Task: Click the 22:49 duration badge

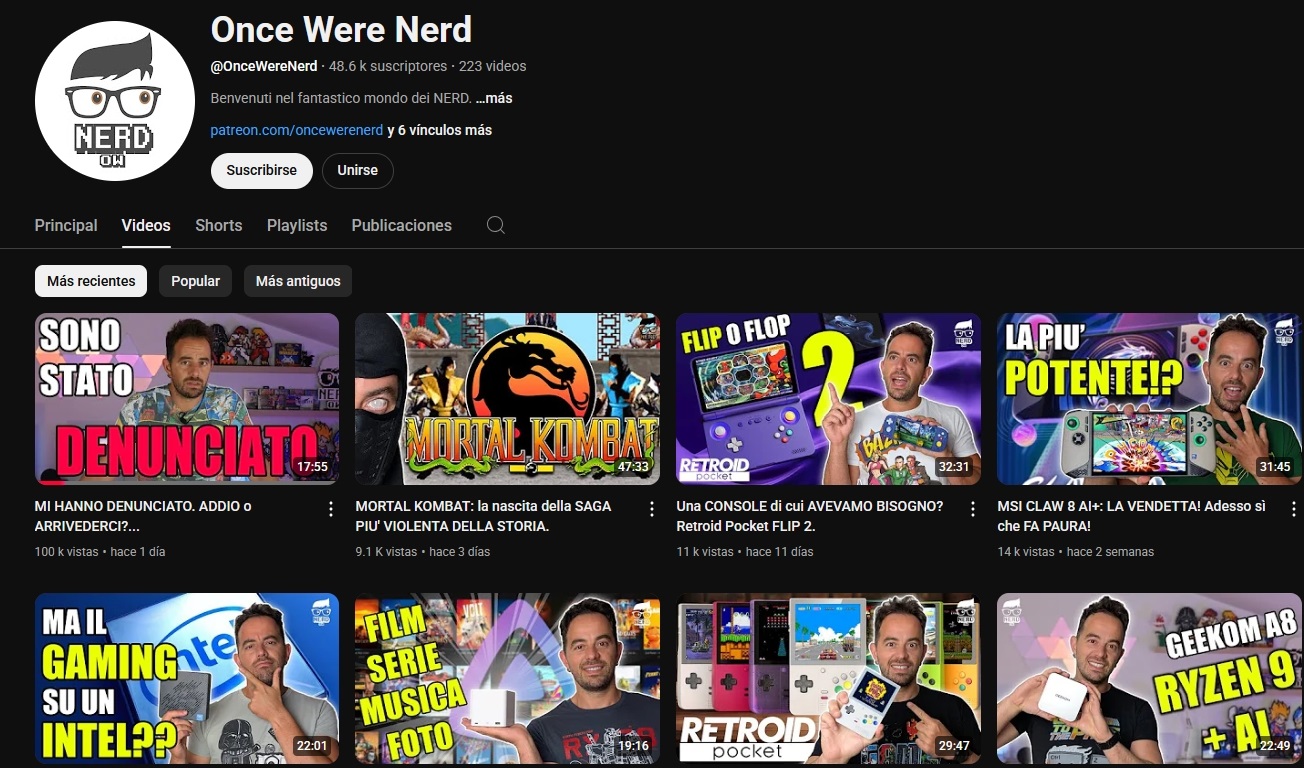Action: 1275,746
